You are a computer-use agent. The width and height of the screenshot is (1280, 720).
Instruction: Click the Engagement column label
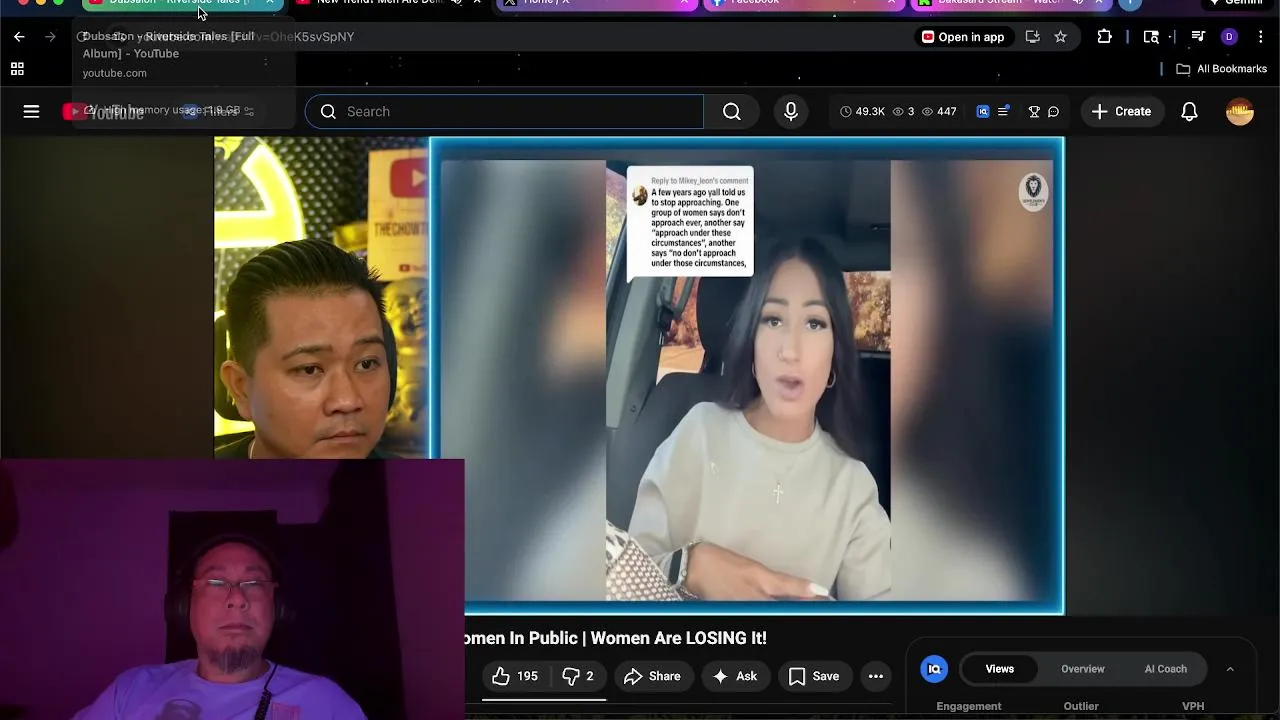(968, 706)
